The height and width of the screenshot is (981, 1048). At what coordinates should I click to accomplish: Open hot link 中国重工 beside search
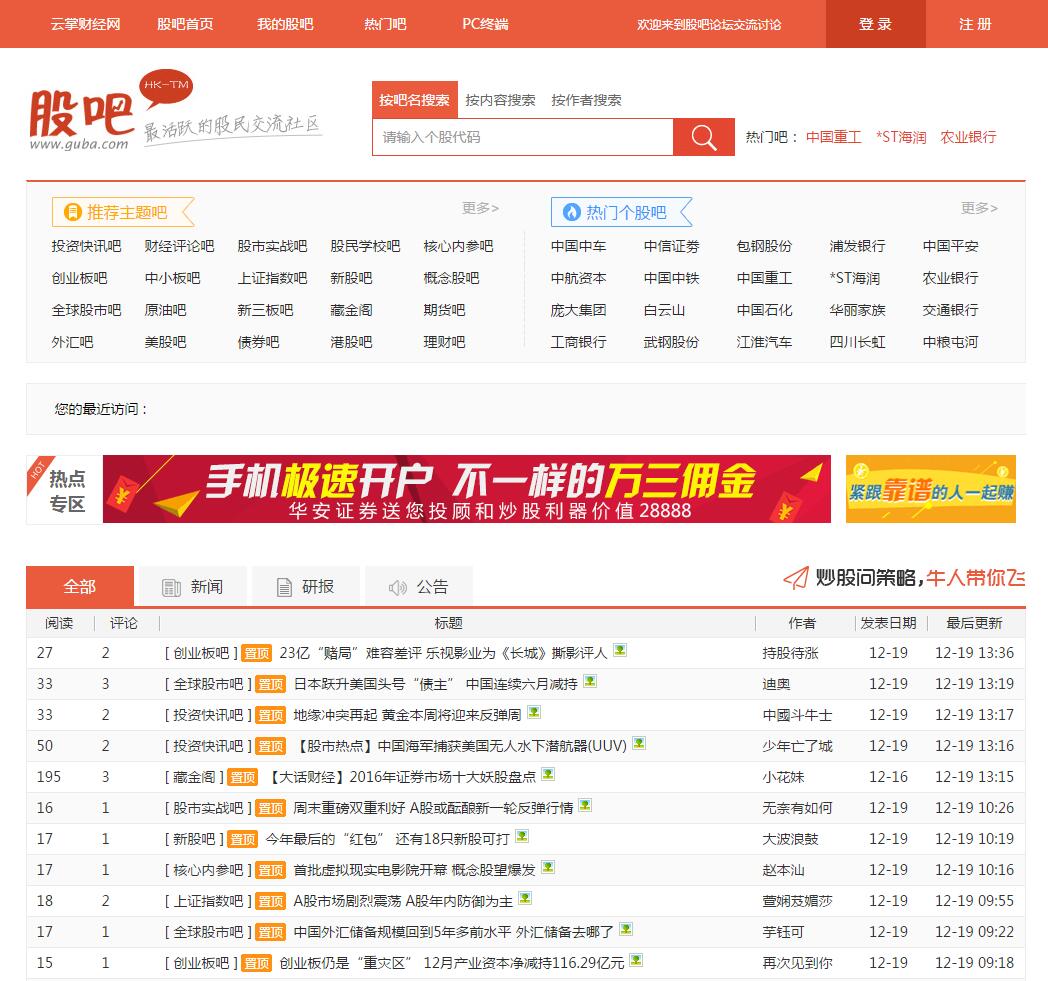coord(833,137)
